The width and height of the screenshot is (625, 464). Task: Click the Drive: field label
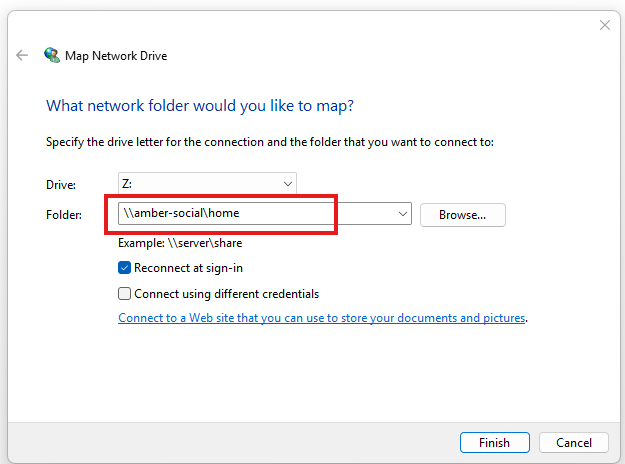[61, 185]
